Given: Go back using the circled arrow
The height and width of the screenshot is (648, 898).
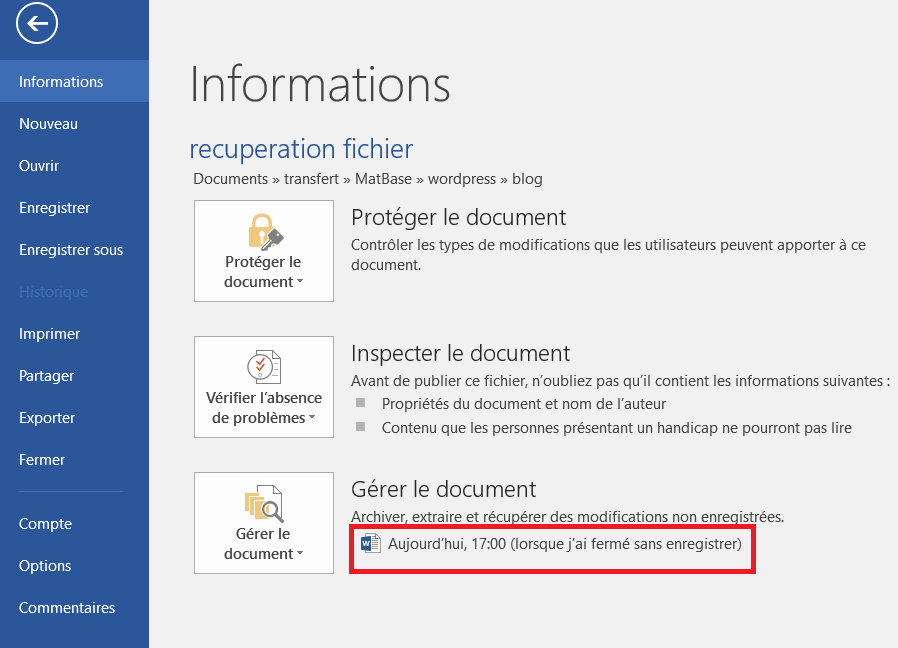Looking at the screenshot, I should pos(37,23).
